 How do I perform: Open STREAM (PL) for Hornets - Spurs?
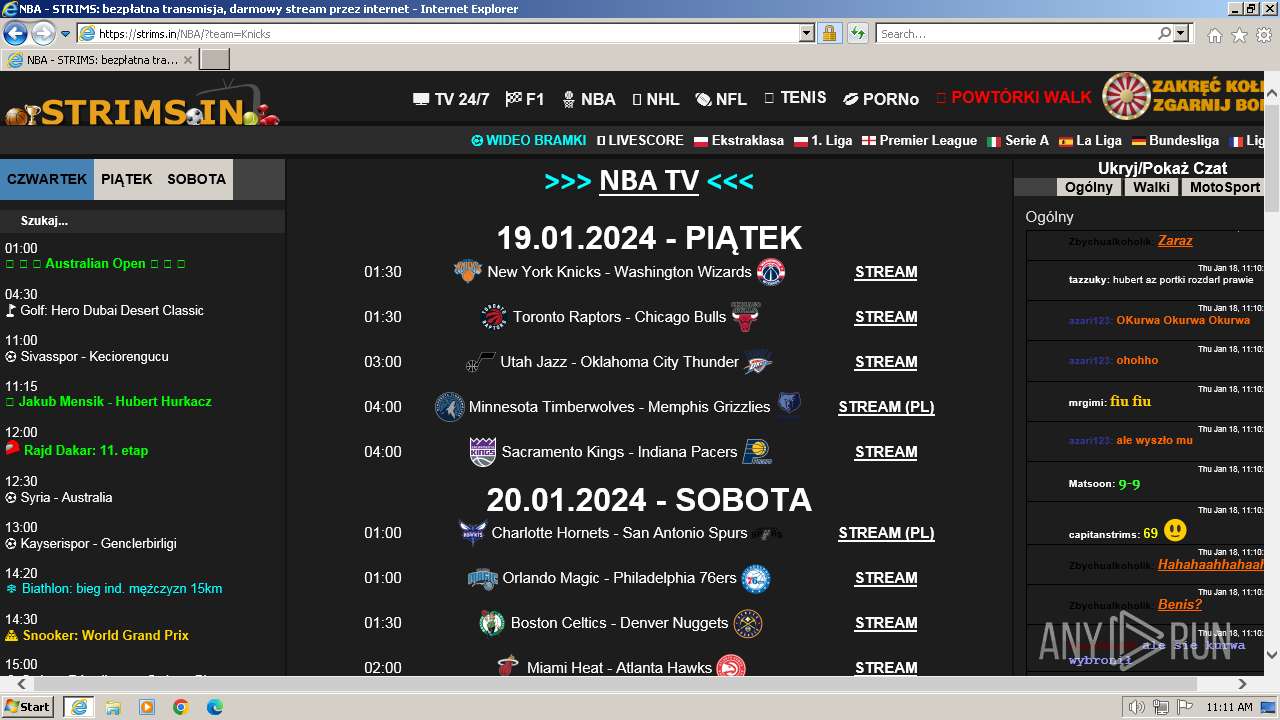(x=886, y=533)
